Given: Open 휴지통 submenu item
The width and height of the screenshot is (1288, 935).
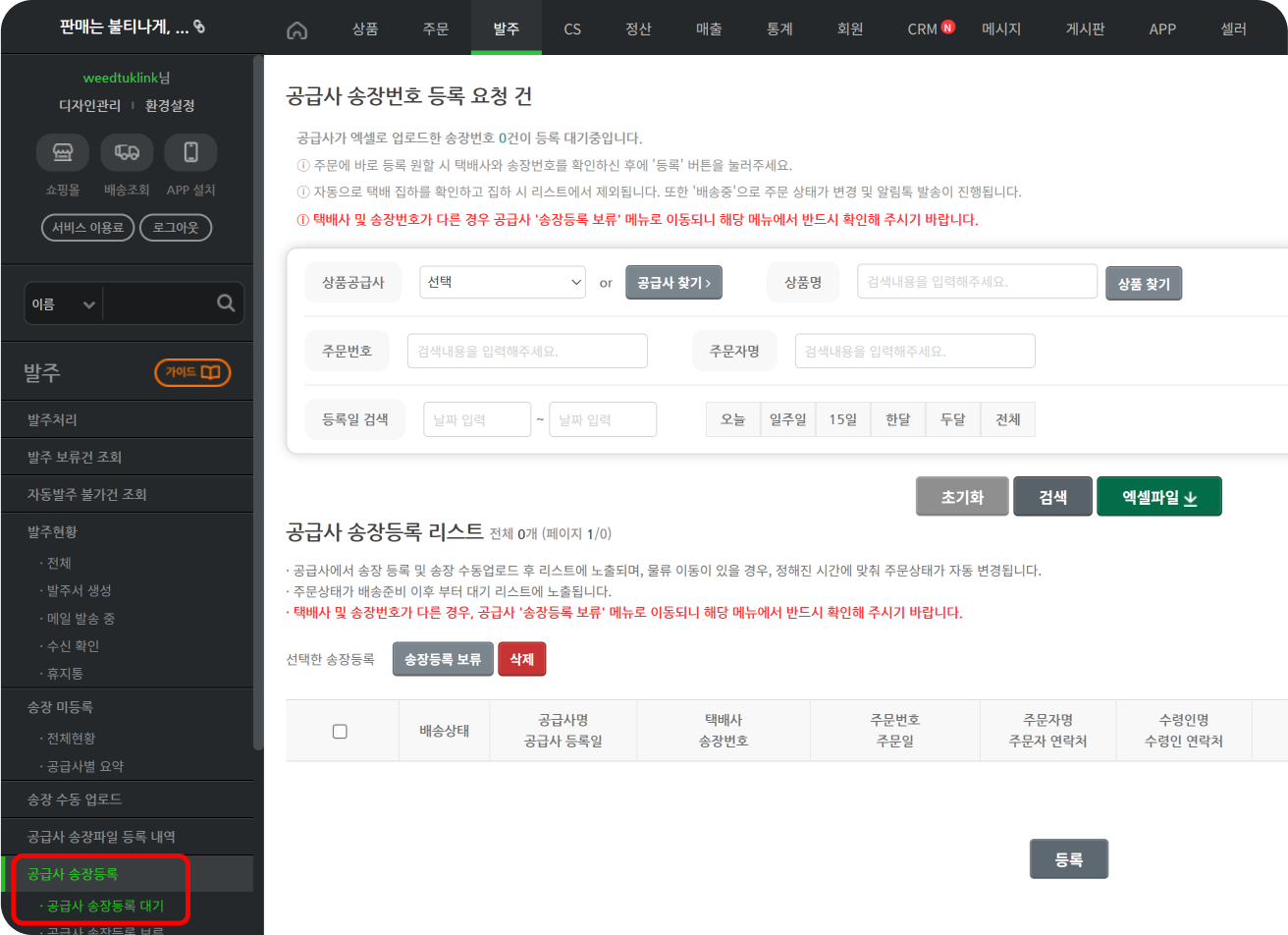Looking at the screenshot, I should tap(63, 674).
